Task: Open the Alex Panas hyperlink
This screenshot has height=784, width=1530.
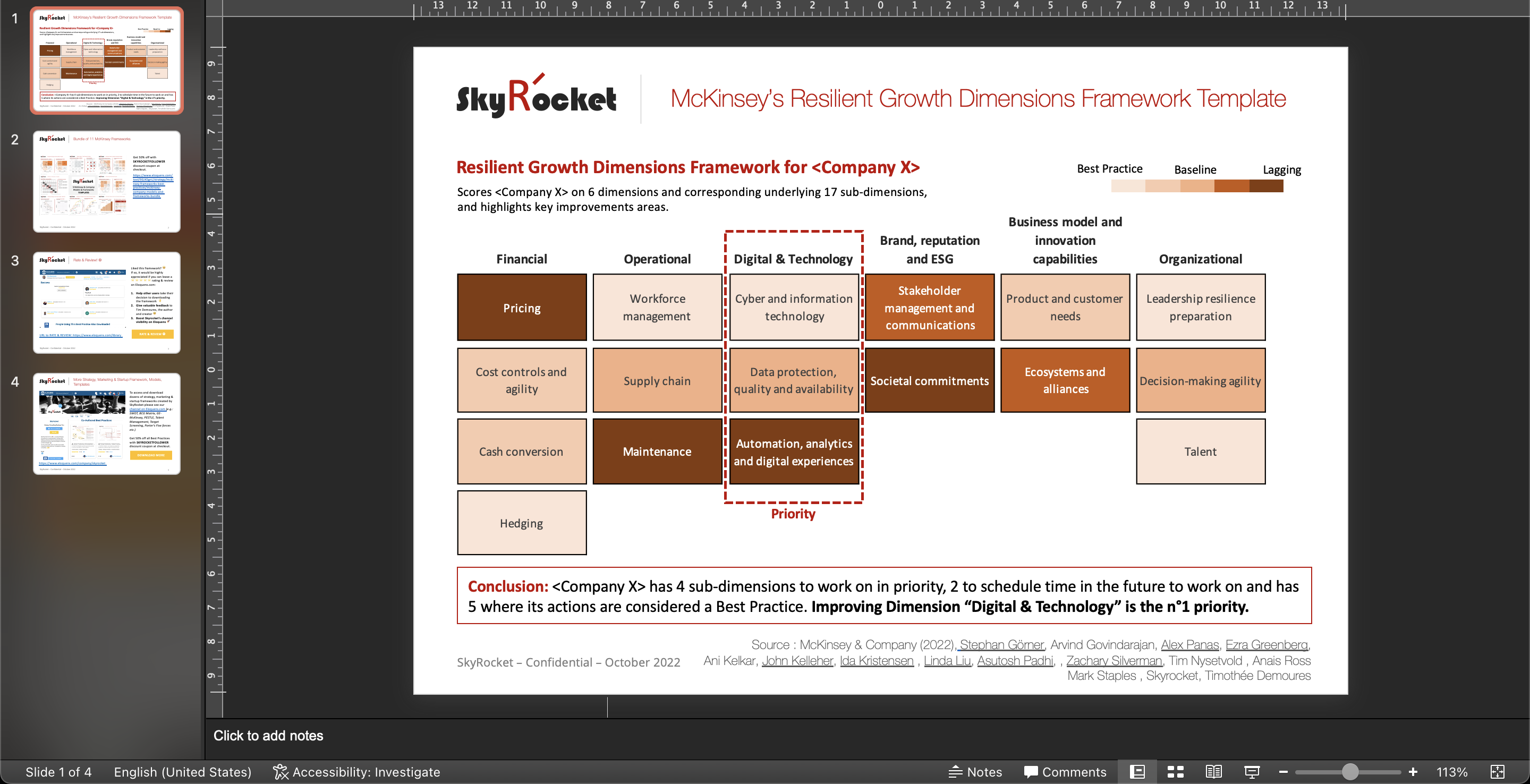Action: pyautogui.click(x=1189, y=644)
